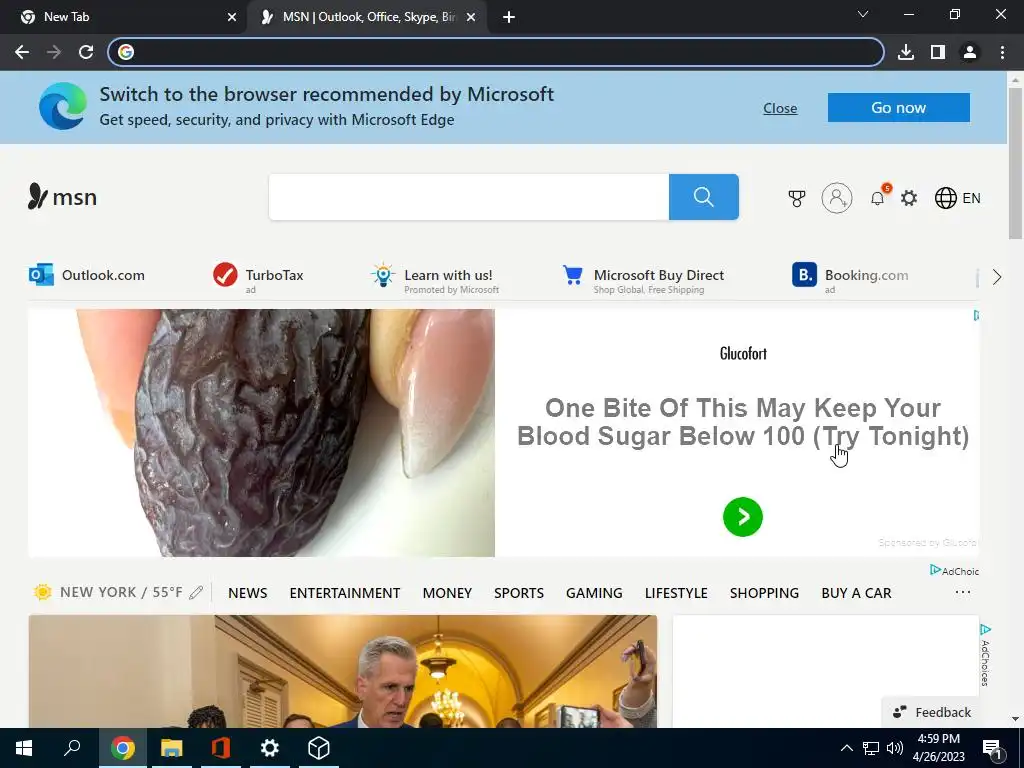Open the NEWS category
Screen dimensions: 1024x768
pyautogui.click(x=248, y=593)
